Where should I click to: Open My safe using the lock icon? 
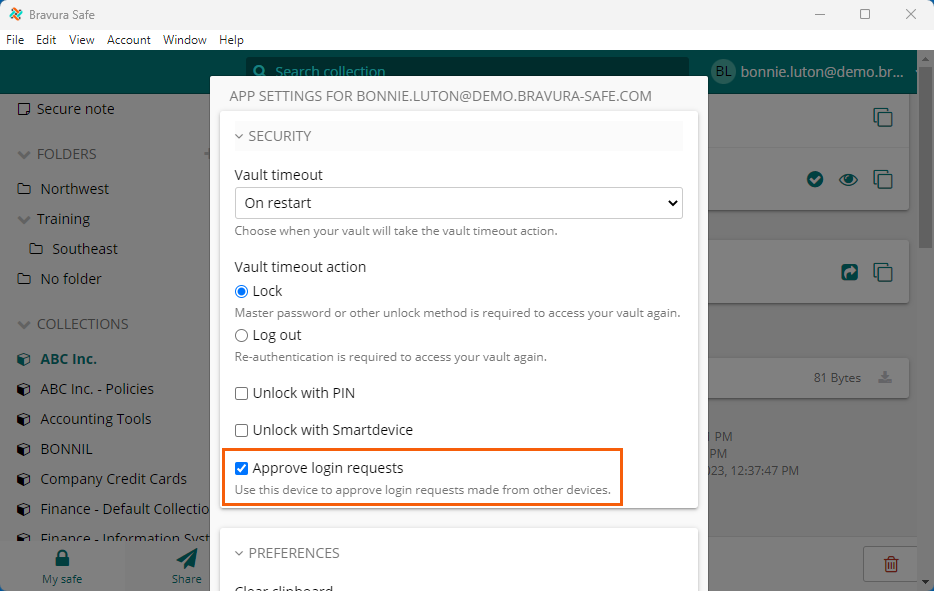pyautogui.click(x=62, y=558)
